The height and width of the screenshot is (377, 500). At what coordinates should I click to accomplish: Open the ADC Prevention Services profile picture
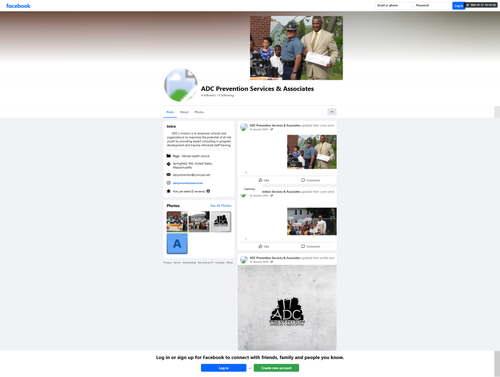pyautogui.click(x=181, y=85)
